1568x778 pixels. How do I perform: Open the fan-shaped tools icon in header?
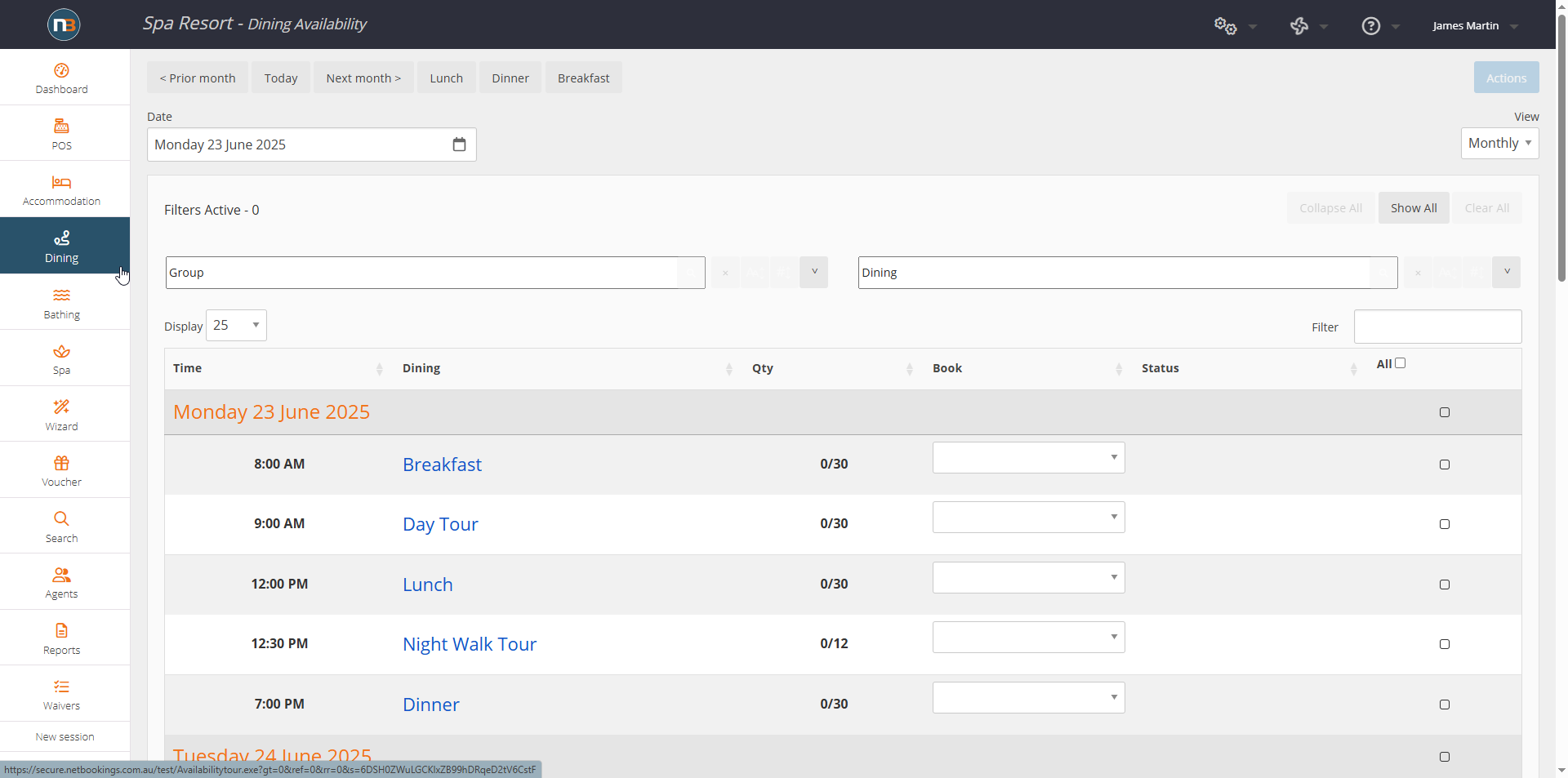pos(1299,26)
